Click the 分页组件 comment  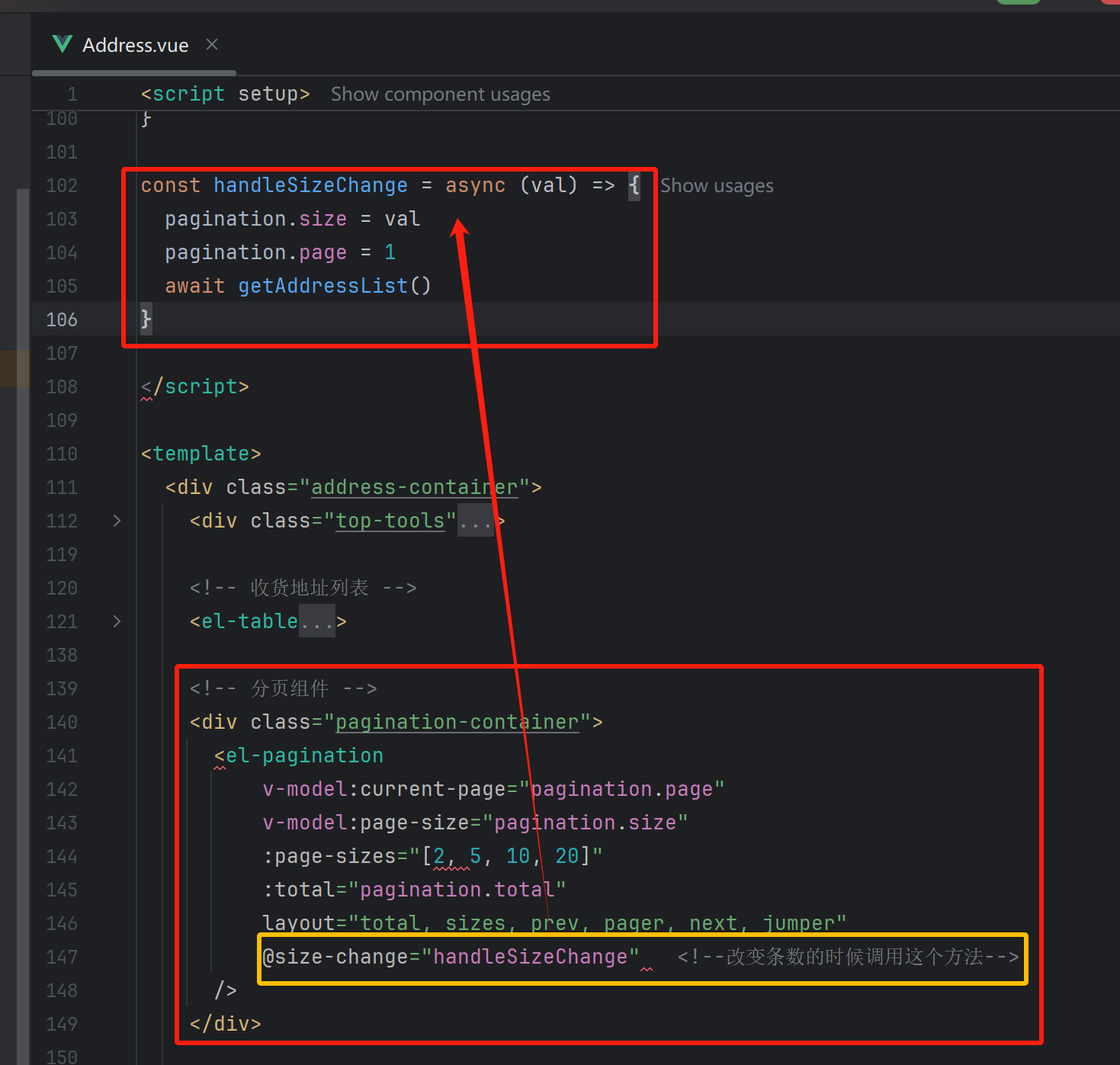click(x=284, y=688)
